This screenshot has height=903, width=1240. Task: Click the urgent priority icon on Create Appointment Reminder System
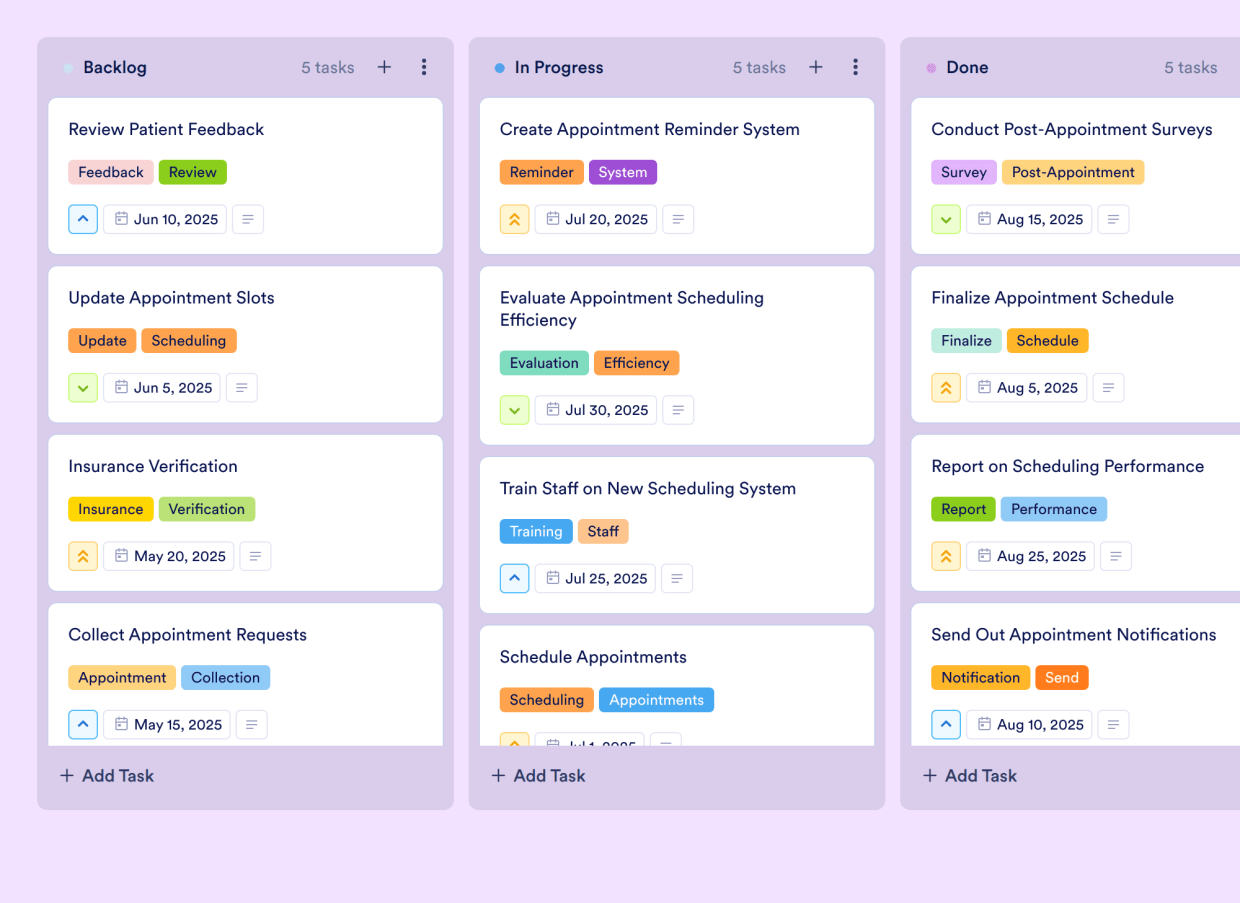coord(514,219)
